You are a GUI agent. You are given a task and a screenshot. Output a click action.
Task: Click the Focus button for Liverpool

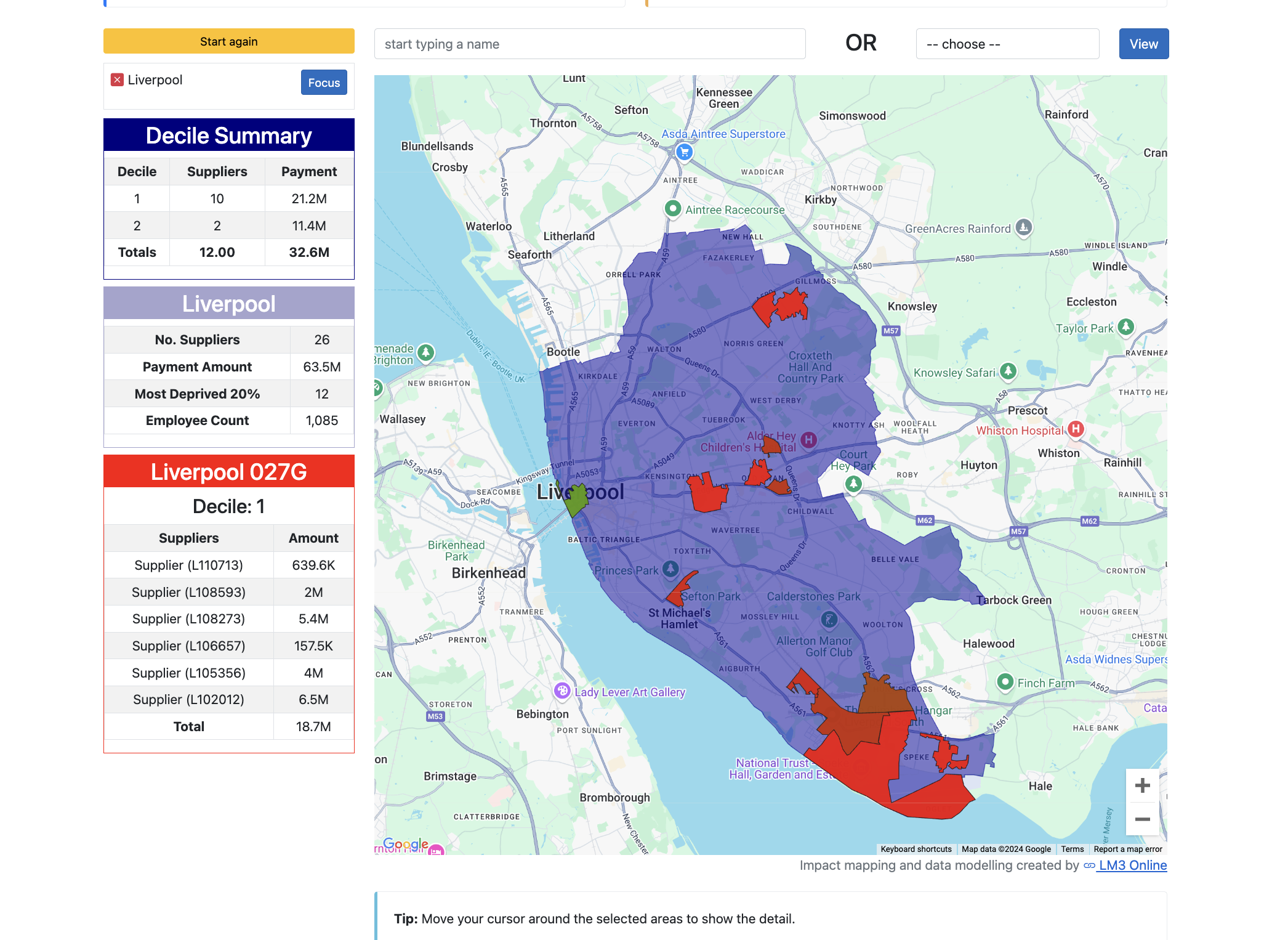(x=324, y=83)
